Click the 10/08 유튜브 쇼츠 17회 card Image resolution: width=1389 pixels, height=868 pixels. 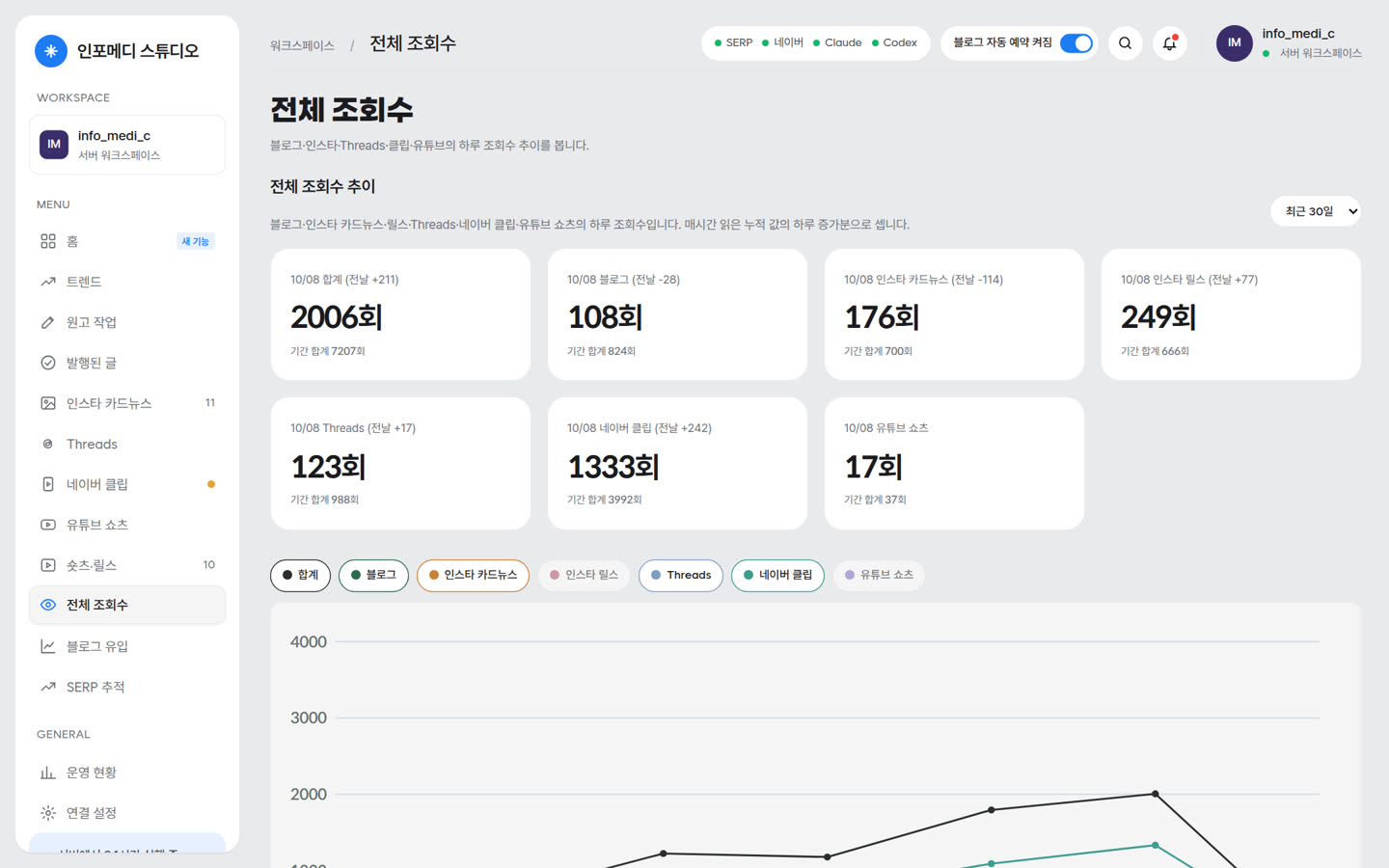pos(954,463)
